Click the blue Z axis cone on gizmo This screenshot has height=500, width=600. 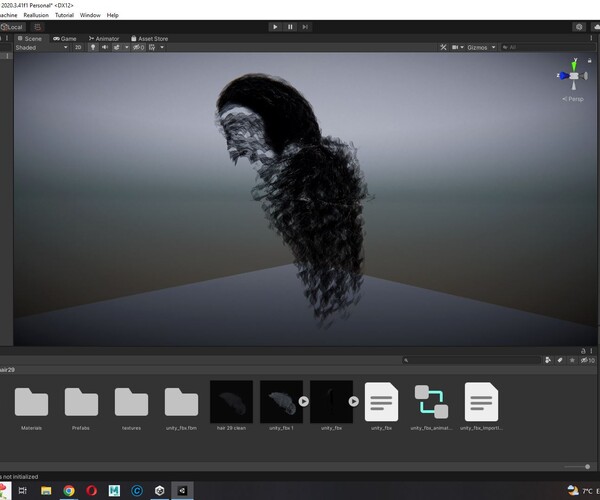tap(562, 76)
